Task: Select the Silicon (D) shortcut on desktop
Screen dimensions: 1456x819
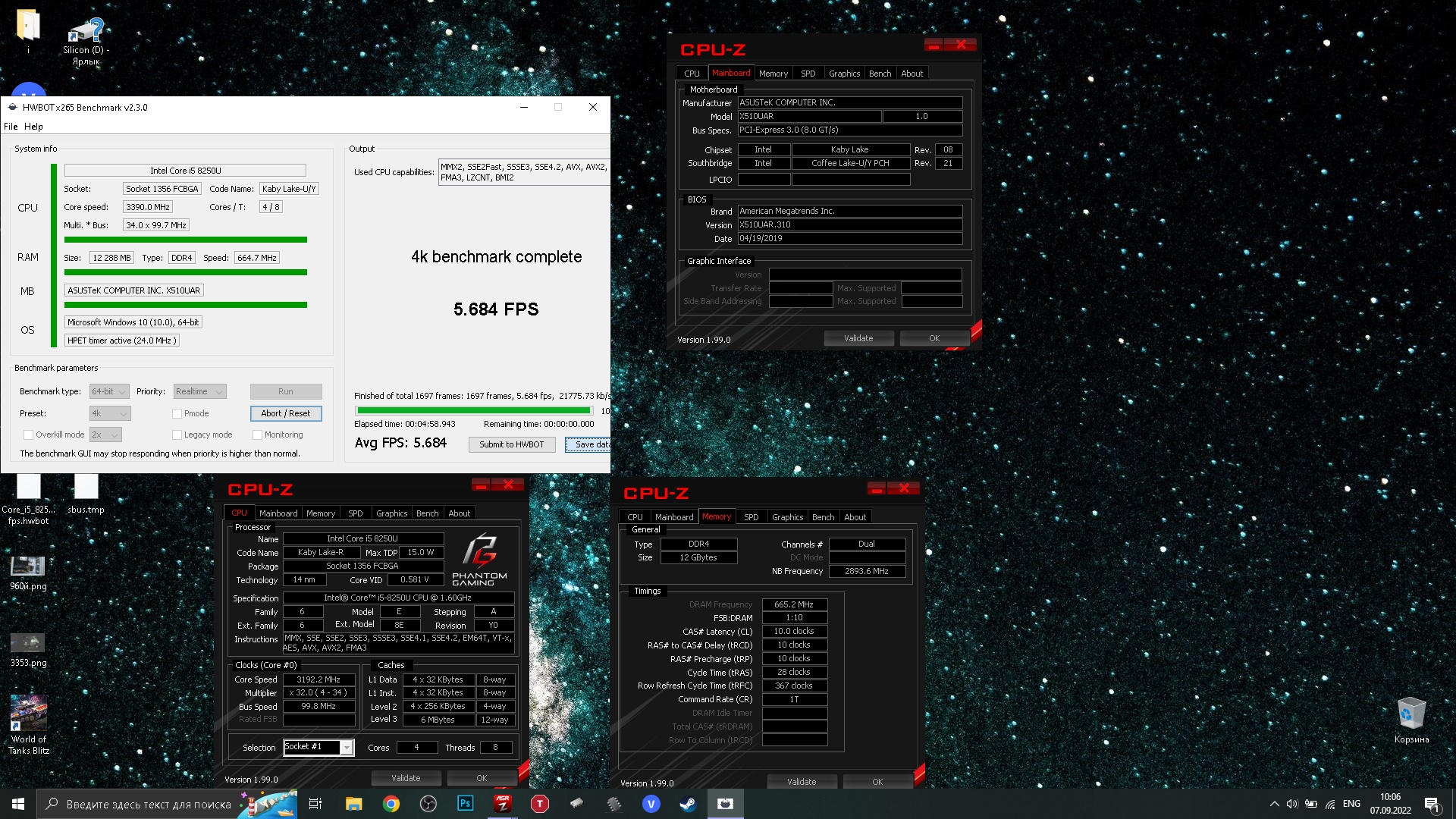Action: tap(86, 42)
